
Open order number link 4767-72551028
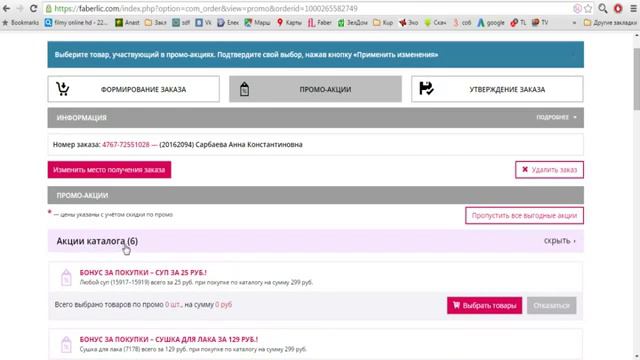[126, 144]
